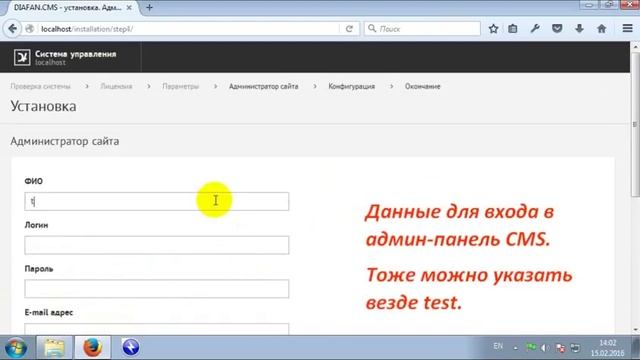This screenshot has height=360, width=640.
Task: Open a new tab with plus button
Action: tap(149, 7)
